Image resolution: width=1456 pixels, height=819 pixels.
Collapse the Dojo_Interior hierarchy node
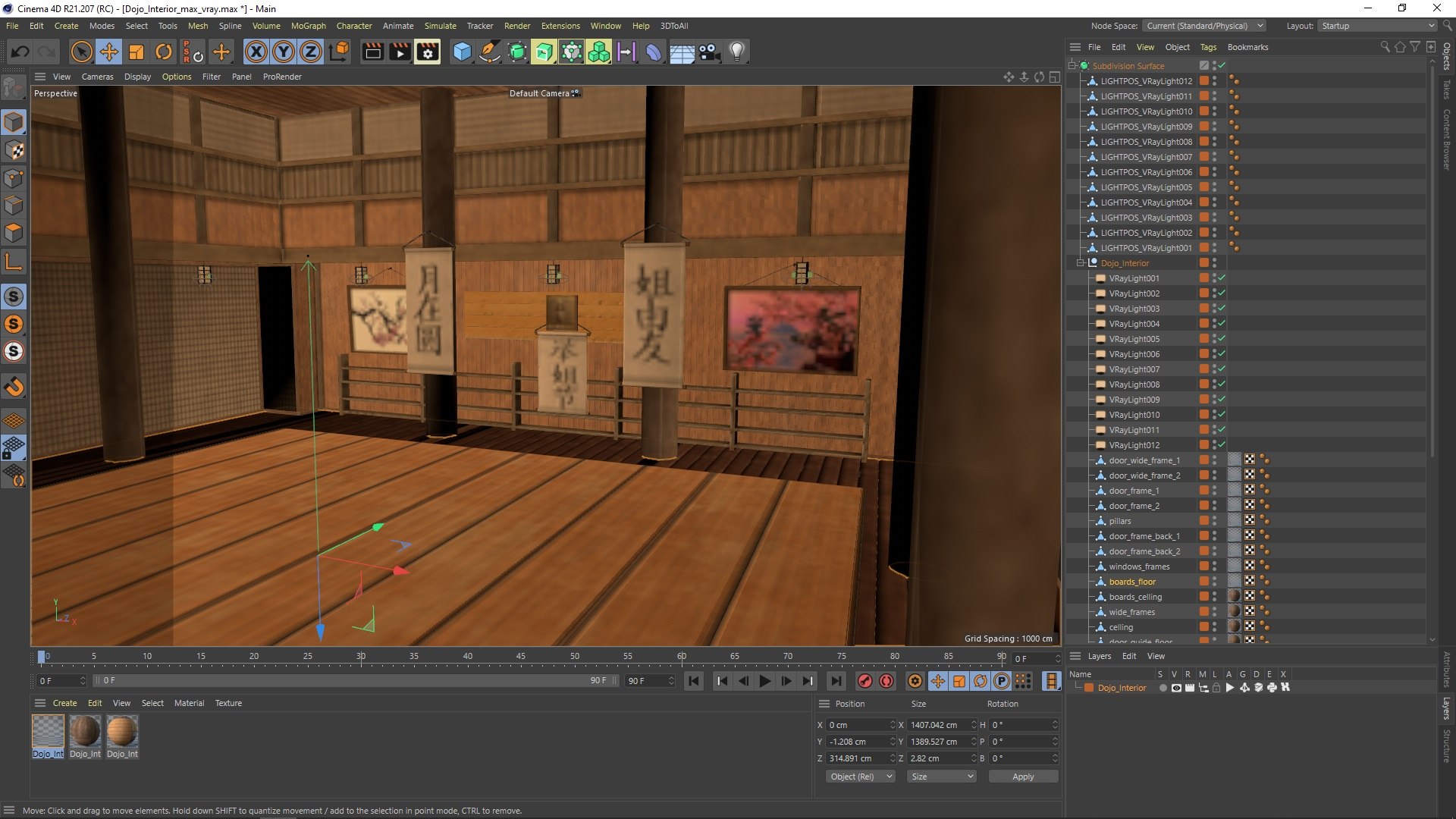(x=1081, y=263)
